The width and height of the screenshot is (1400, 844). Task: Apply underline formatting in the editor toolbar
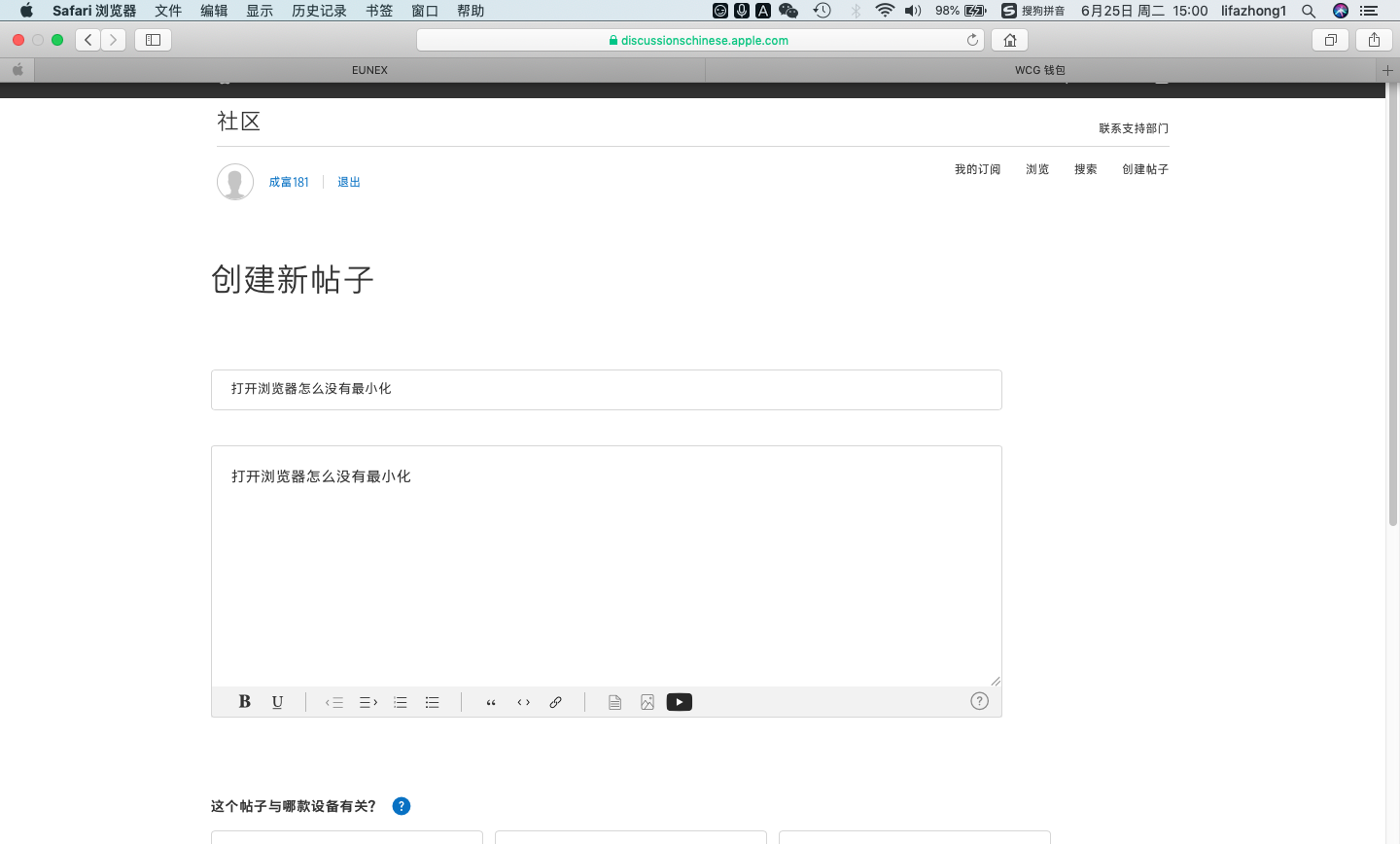(x=277, y=702)
